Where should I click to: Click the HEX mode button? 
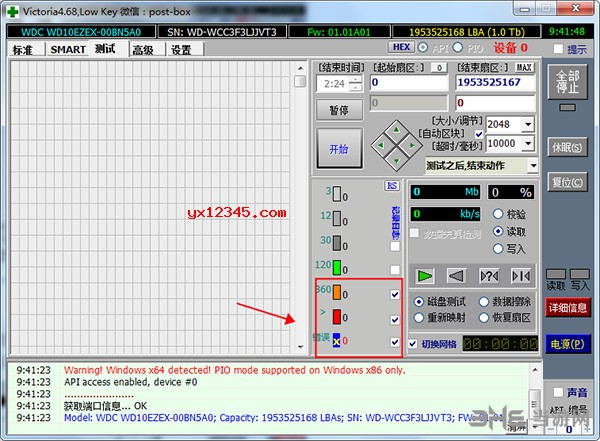click(x=401, y=47)
